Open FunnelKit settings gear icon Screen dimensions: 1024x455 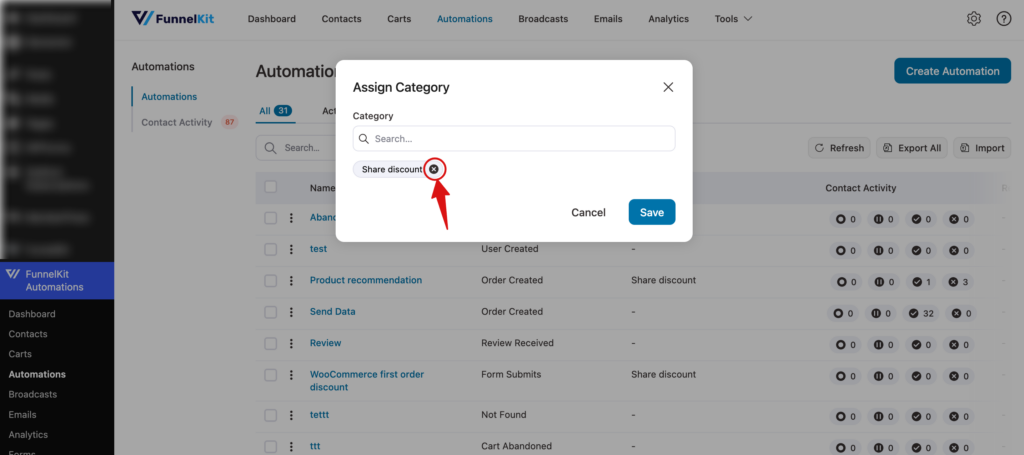click(x=974, y=19)
